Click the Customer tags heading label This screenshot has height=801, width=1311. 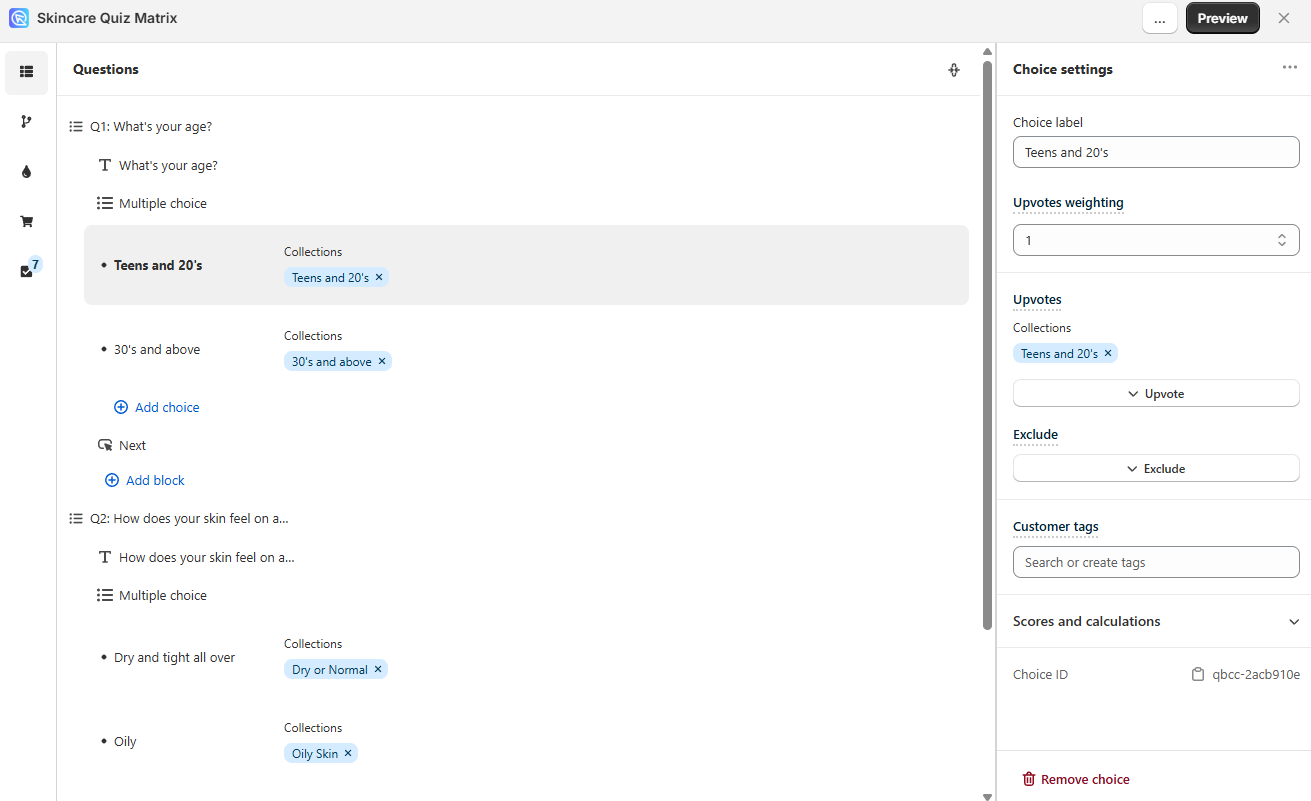tap(1055, 526)
